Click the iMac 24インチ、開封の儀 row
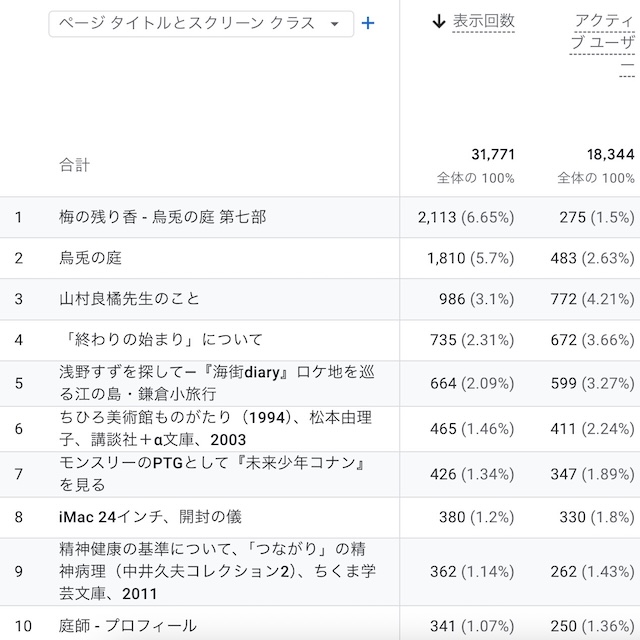 (150, 517)
